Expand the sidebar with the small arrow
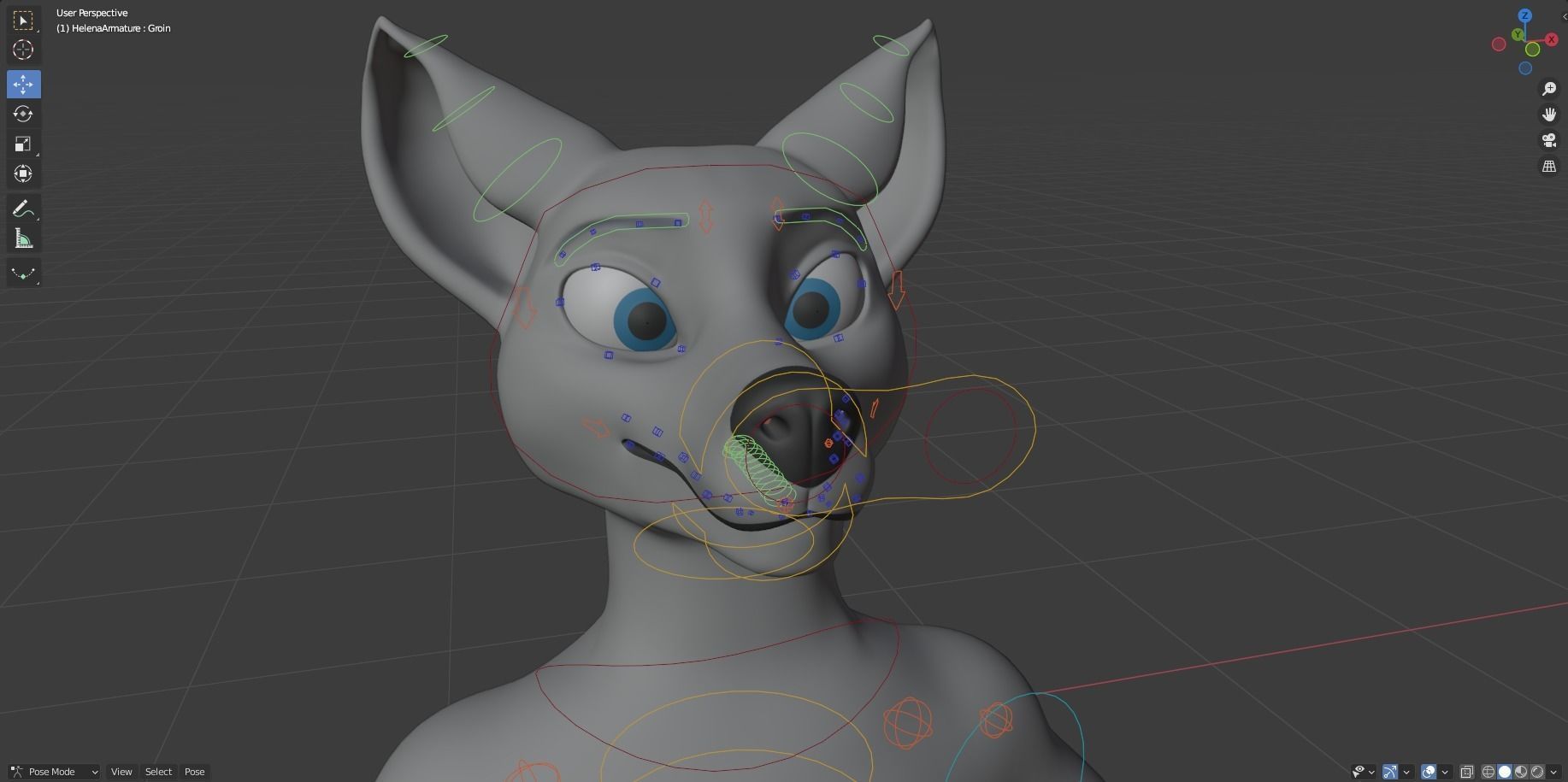The width and height of the screenshot is (1568, 782). pyautogui.click(x=1563, y=16)
